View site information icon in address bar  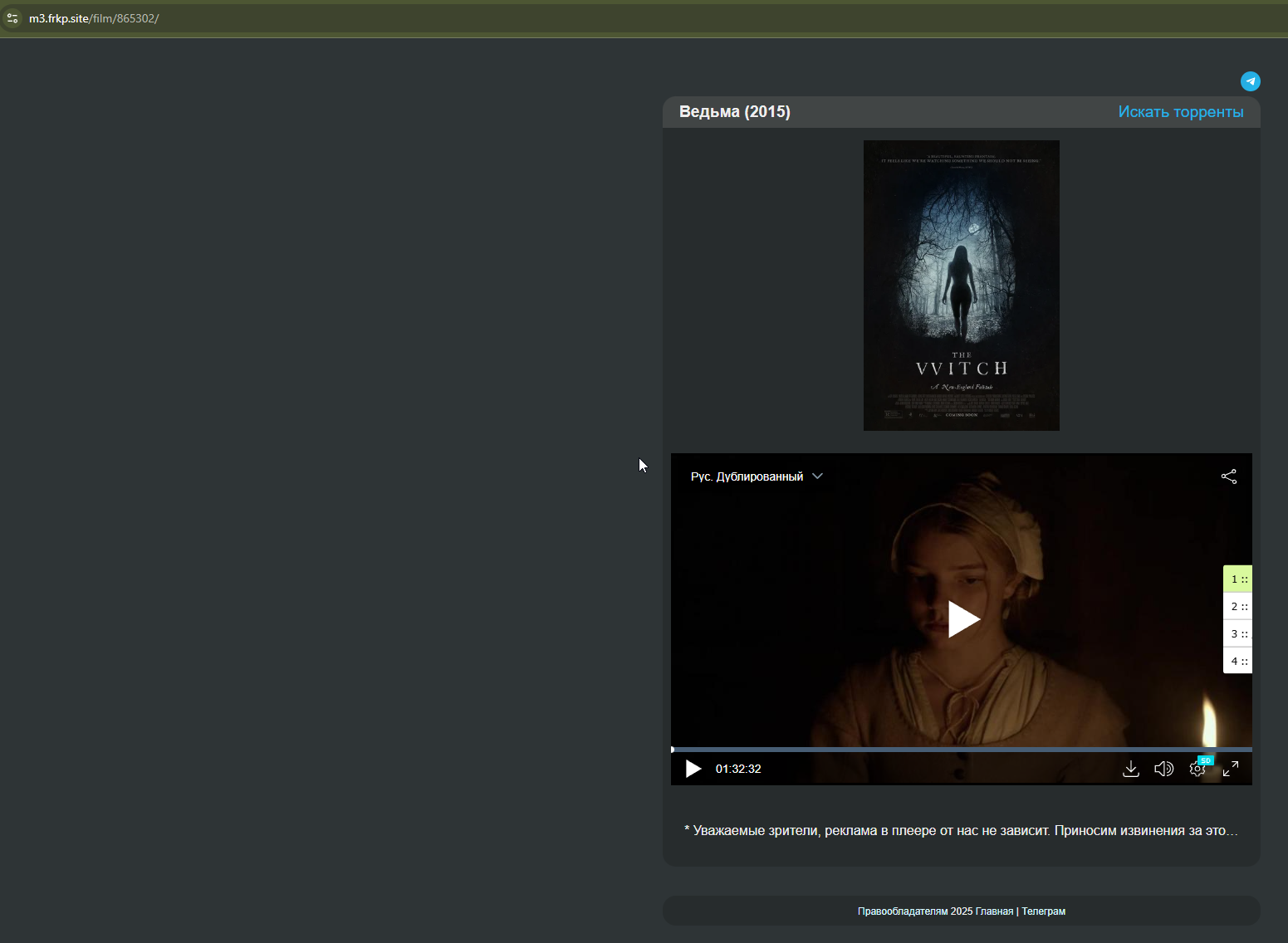[x=12, y=18]
